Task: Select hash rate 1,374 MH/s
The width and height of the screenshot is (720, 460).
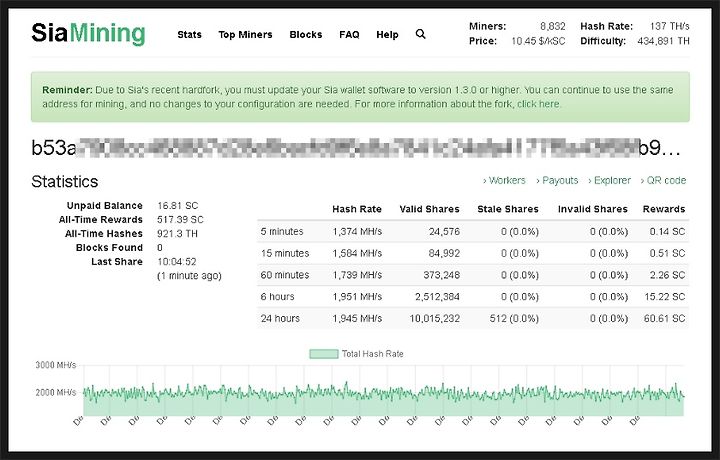Action: [357, 231]
